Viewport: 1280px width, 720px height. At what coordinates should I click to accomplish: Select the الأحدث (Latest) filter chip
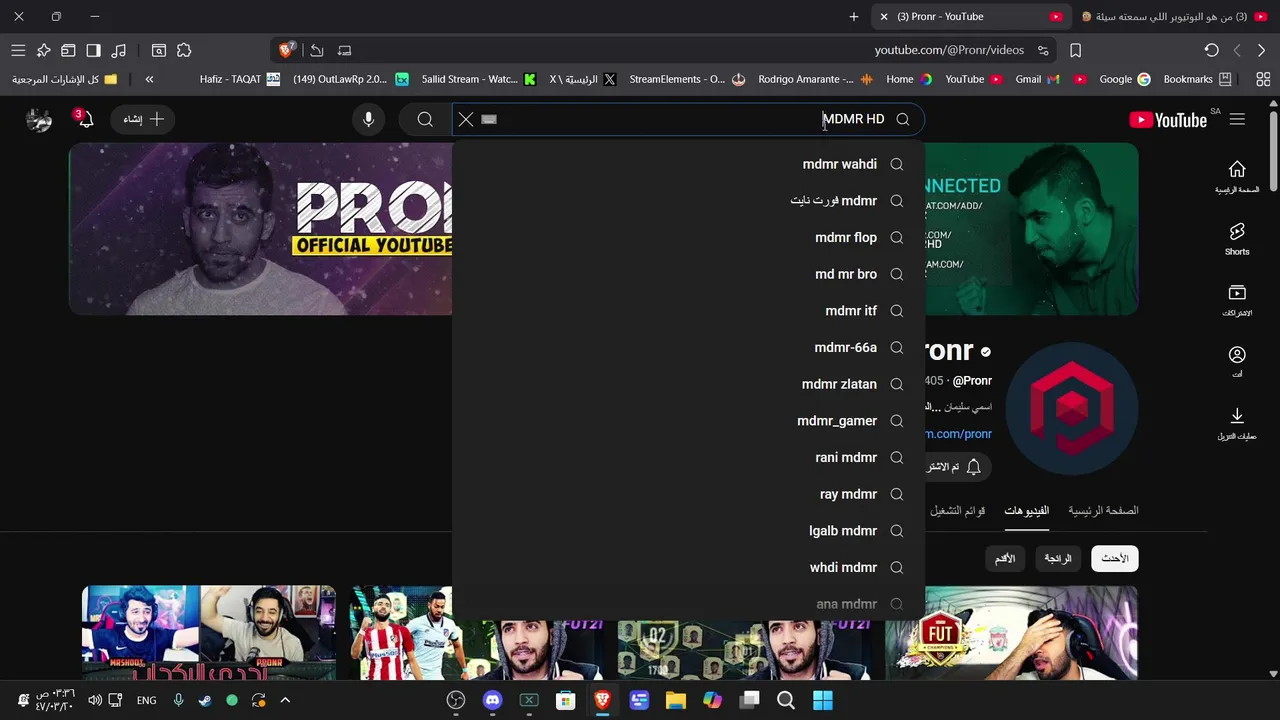click(1114, 558)
